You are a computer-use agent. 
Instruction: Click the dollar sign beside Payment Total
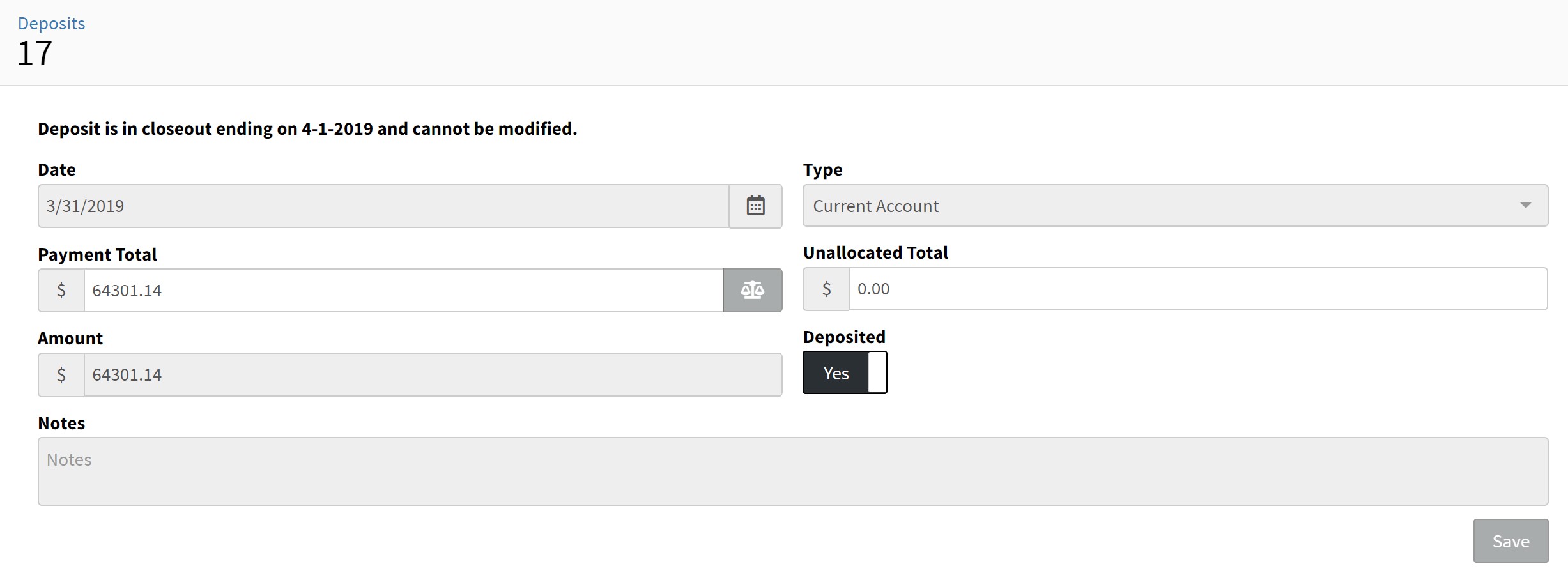[61, 290]
